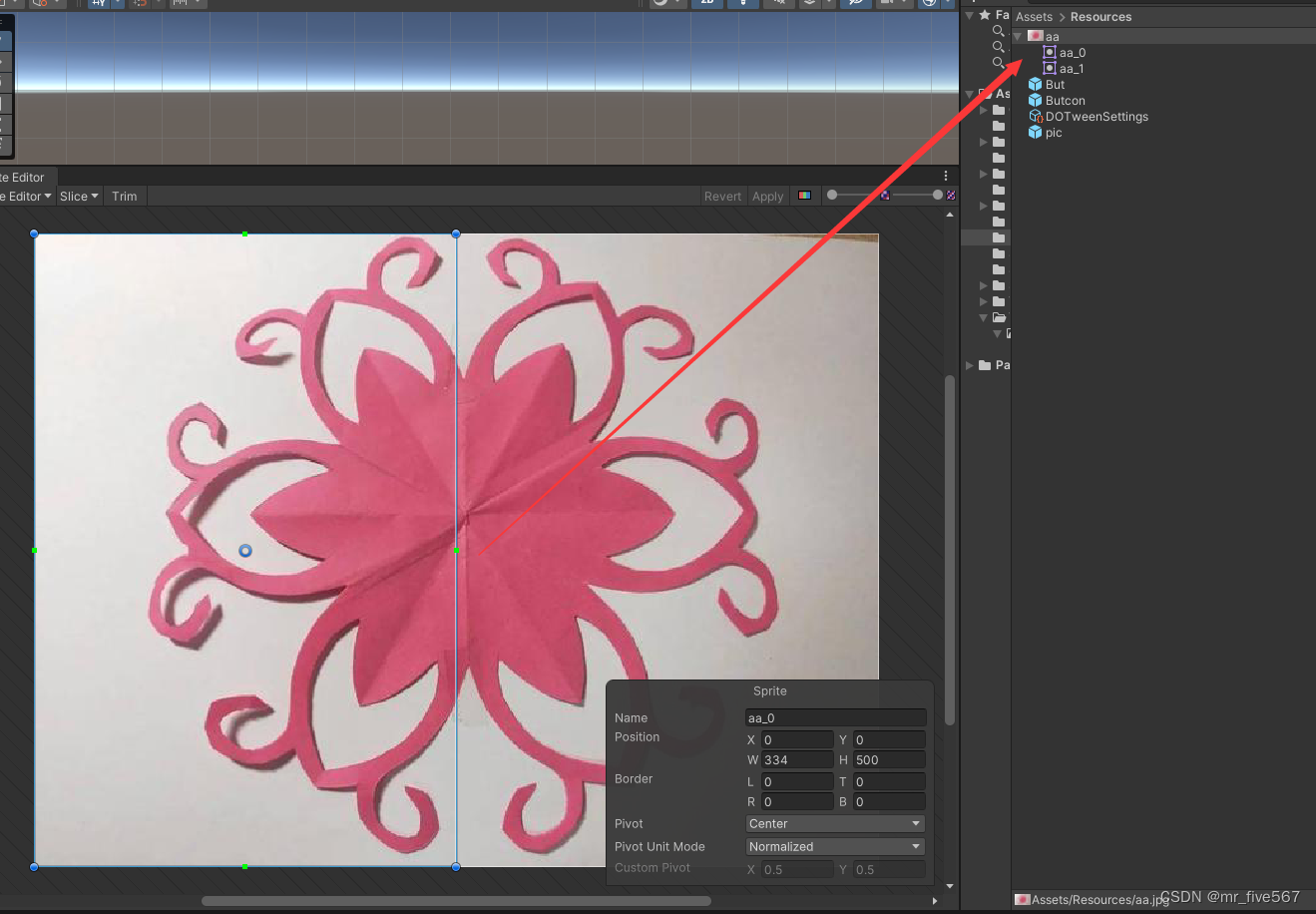
Task: Click the aa_1 sprite icon
Action: [1051, 68]
